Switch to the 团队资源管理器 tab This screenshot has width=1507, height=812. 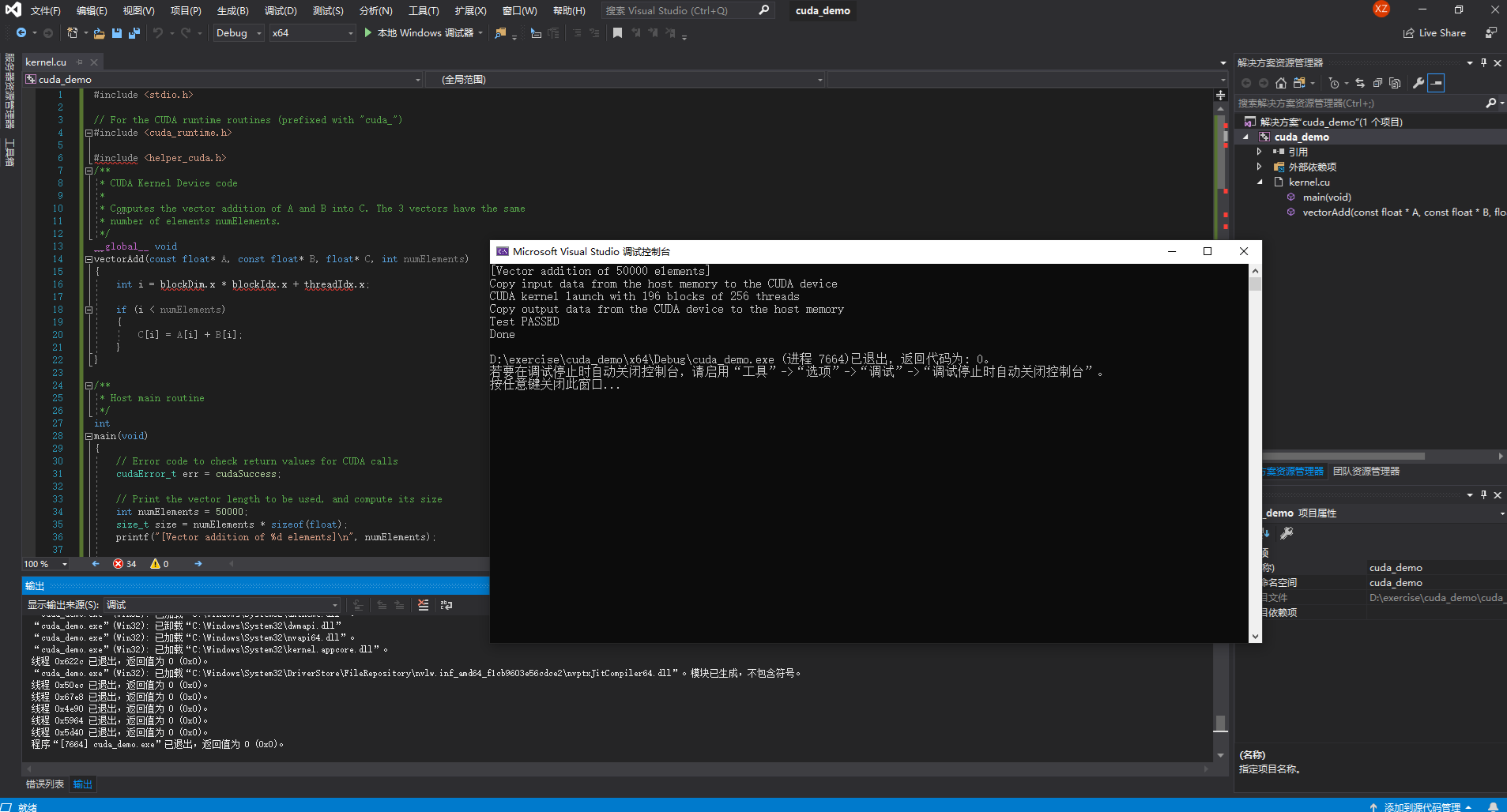point(1366,472)
